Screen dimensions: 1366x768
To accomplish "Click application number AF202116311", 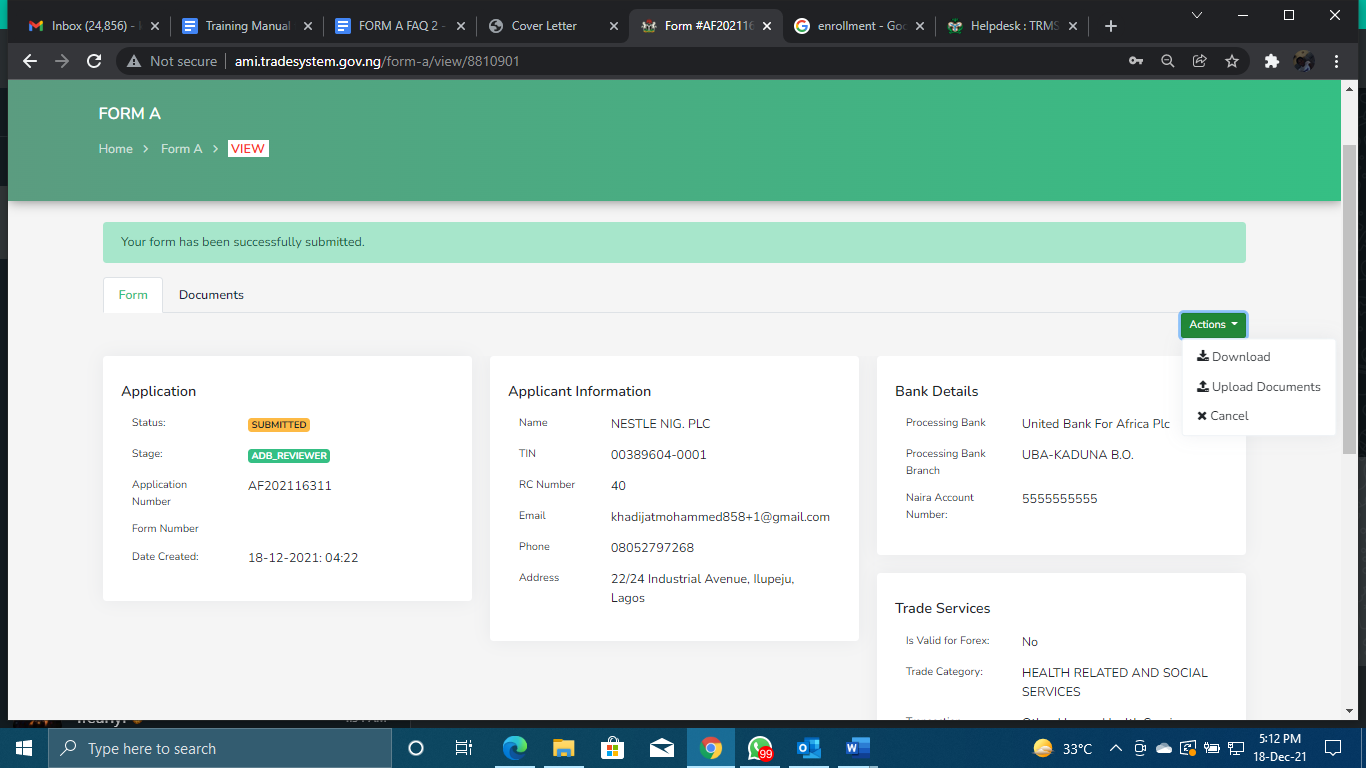I will pyautogui.click(x=290, y=486).
